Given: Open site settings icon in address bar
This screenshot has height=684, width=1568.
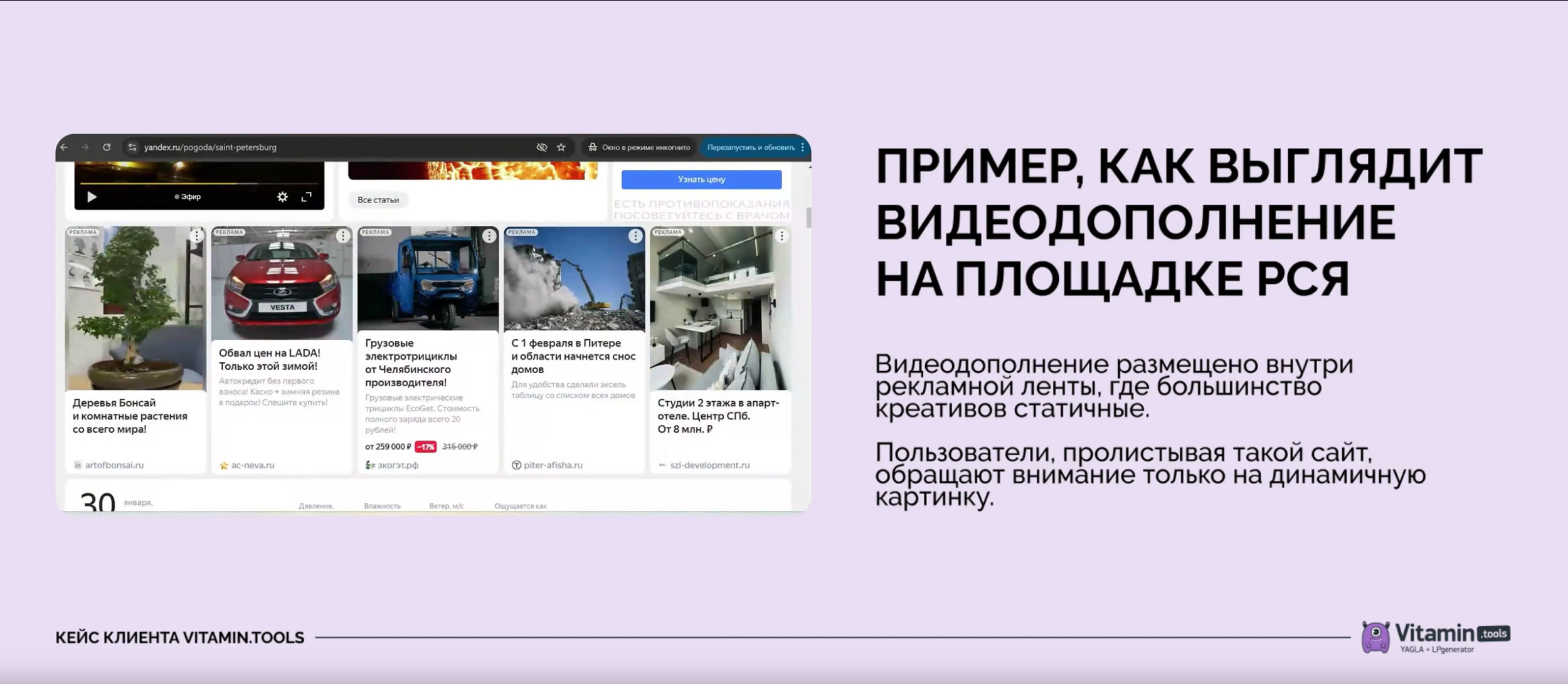Looking at the screenshot, I should (x=132, y=147).
